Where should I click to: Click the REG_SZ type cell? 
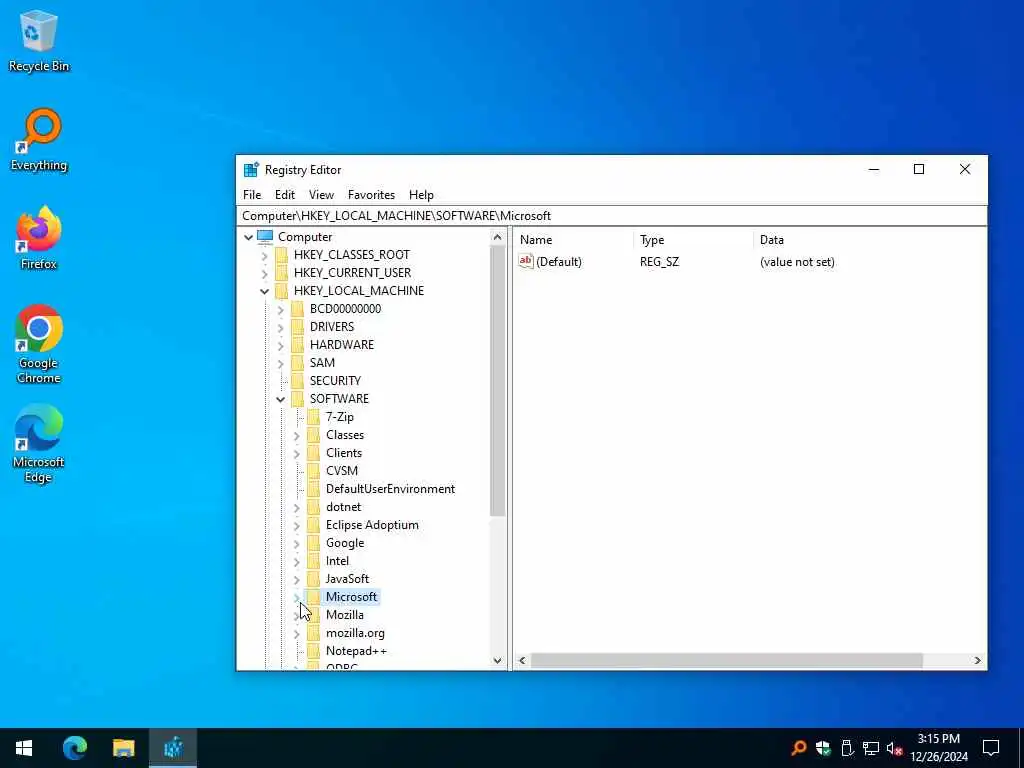click(x=659, y=262)
